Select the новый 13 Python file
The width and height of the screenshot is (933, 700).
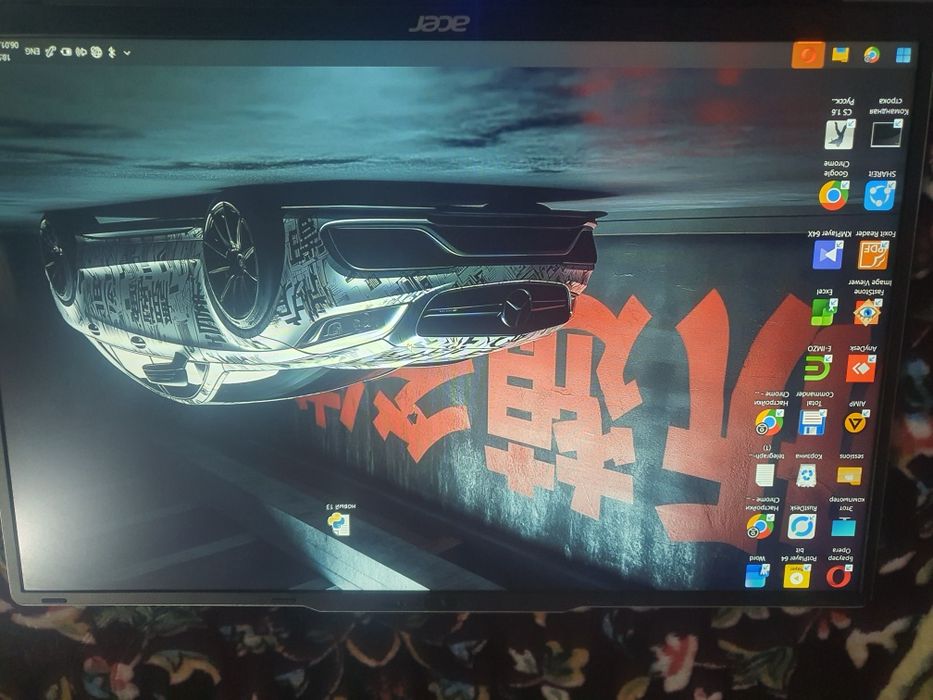(x=339, y=524)
